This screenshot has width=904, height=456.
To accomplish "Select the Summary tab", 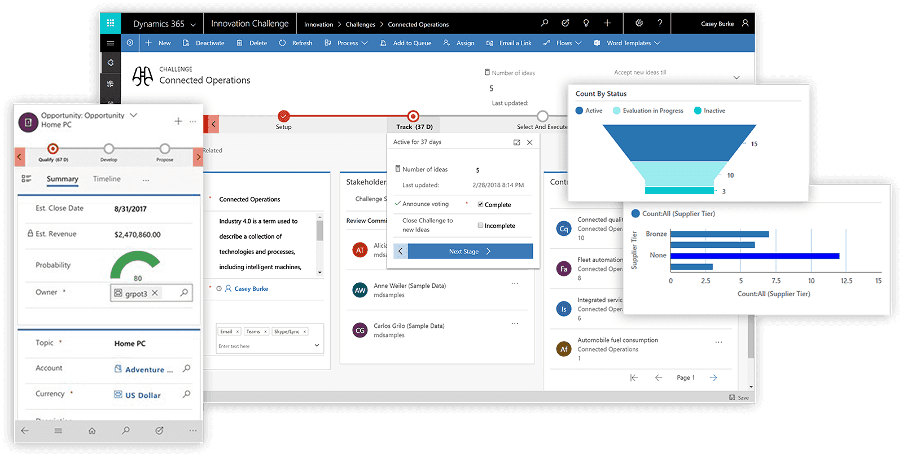I will pyautogui.click(x=62, y=179).
